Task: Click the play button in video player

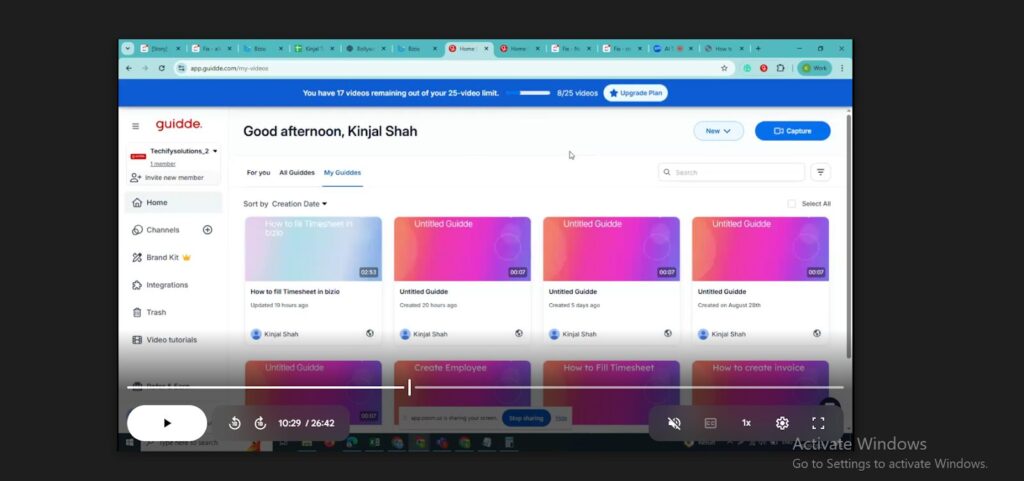Action: coord(167,423)
